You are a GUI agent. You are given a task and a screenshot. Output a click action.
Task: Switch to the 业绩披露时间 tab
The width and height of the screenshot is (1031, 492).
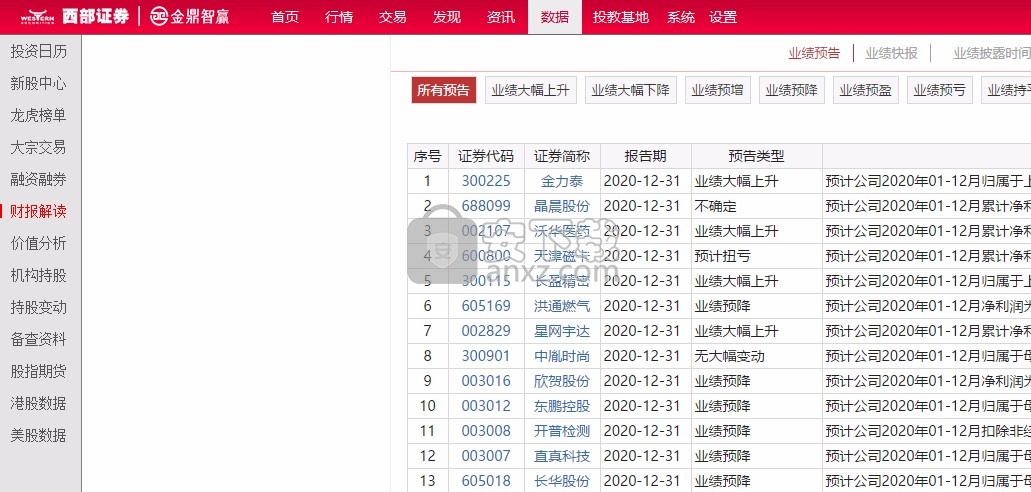pyautogui.click(x=992, y=53)
